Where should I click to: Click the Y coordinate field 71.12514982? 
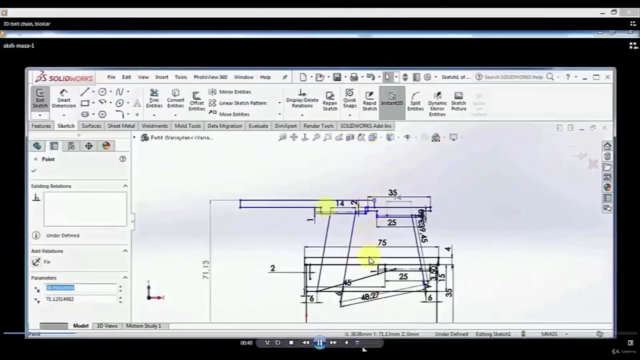tap(81, 299)
